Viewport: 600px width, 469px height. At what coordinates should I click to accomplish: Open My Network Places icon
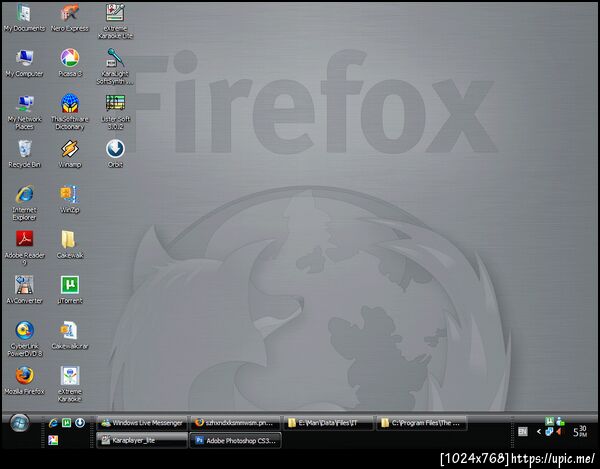coord(24,112)
